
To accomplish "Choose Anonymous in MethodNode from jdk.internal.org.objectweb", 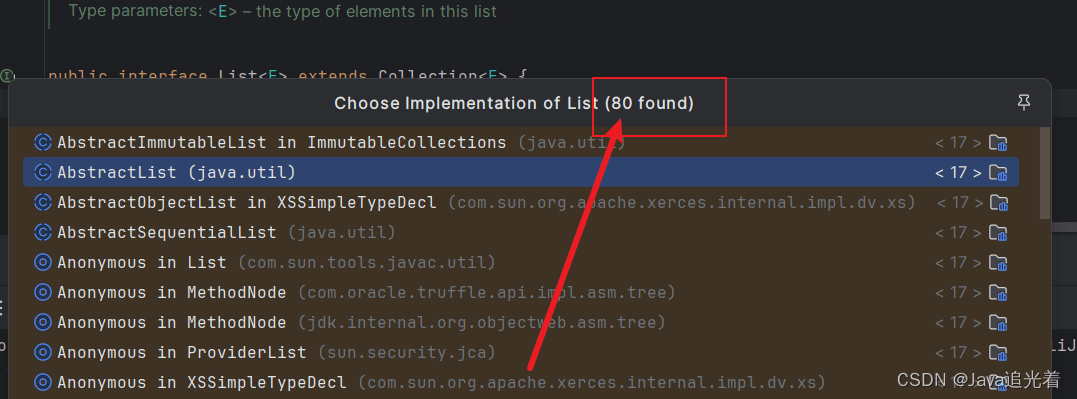I will point(521,322).
